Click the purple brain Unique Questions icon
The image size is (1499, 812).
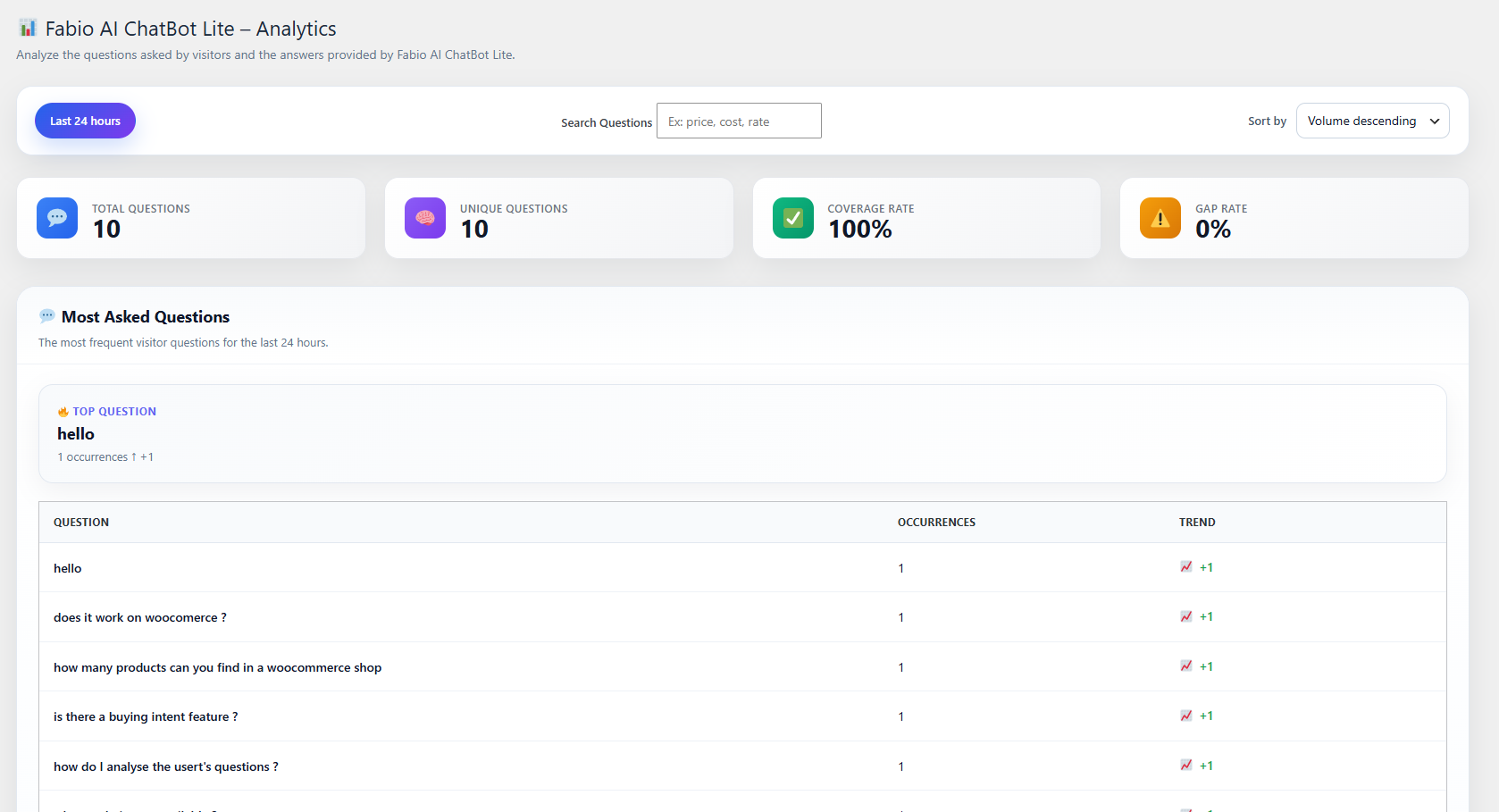pos(425,218)
